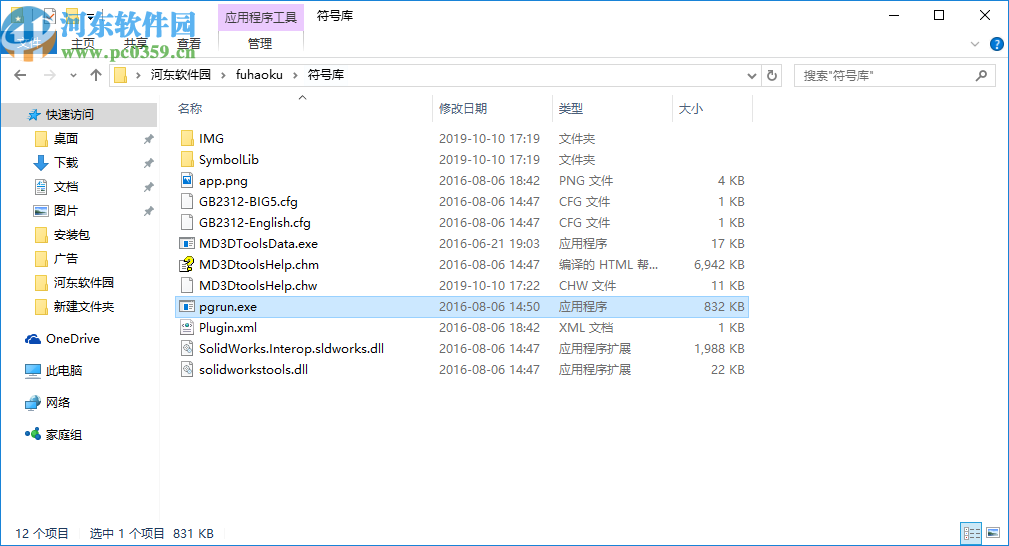The height and width of the screenshot is (546, 1009).
Task: Switch to details view layout
Action: 972,533
